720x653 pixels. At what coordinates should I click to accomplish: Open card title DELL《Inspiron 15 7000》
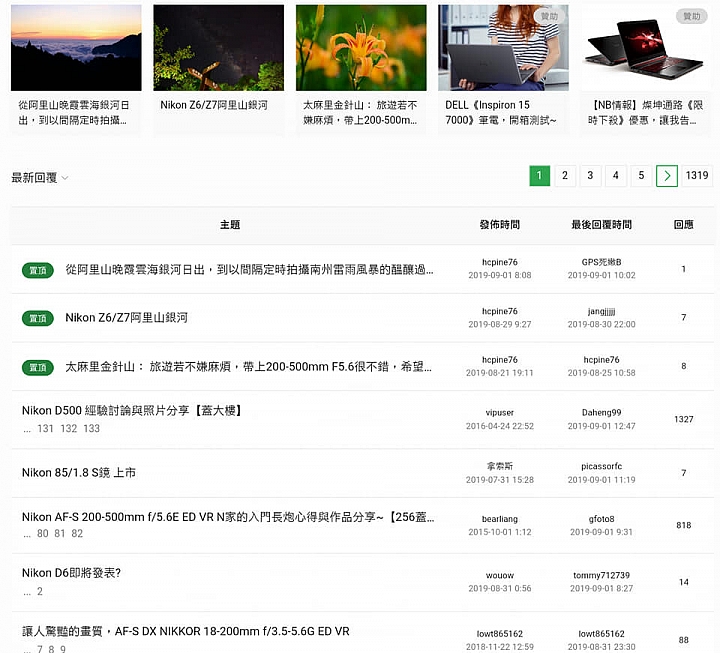[501, 113]
